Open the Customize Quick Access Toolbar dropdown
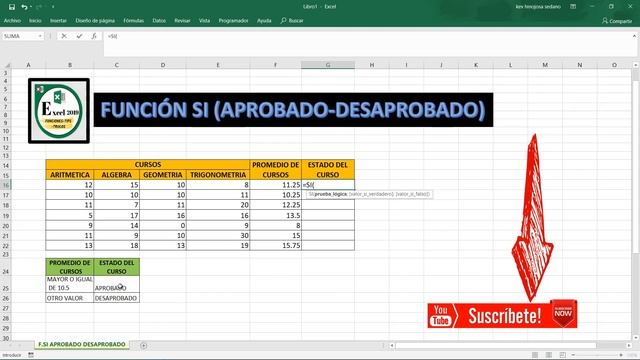 coord(53,7)
